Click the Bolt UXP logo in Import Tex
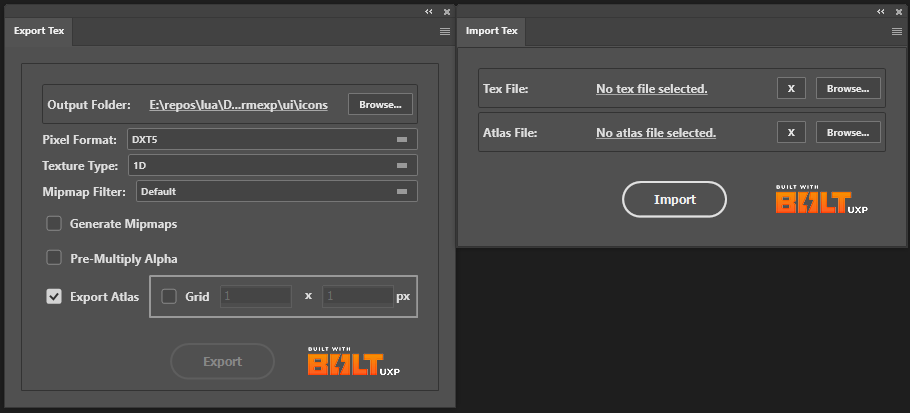Screen dimensions: 910x413 click(x=822, y=200)
